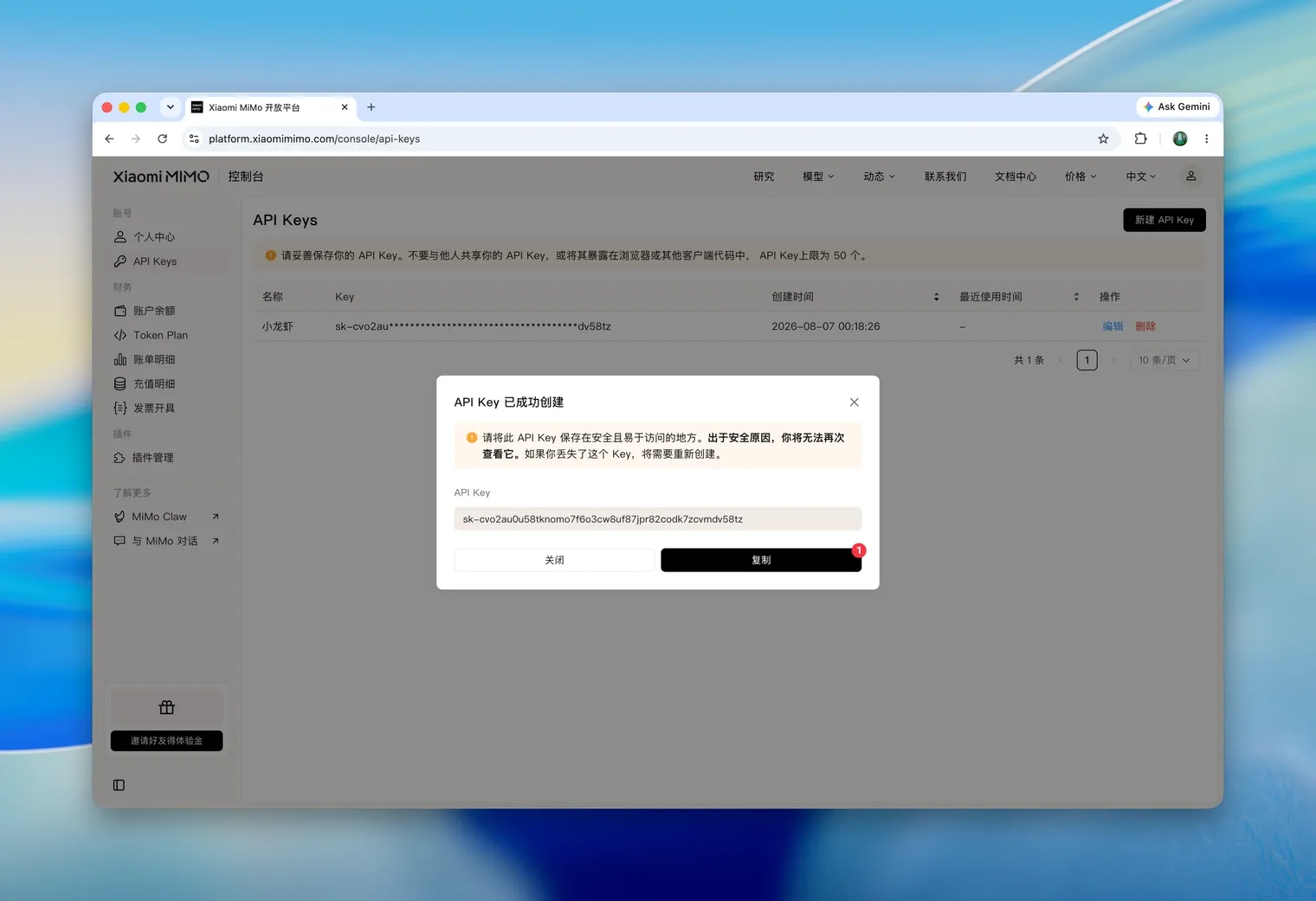Click the masked key sk-cvo2au…dv58tz
The height and width of the screenshot is (901, 1316).
click(473, 326)
